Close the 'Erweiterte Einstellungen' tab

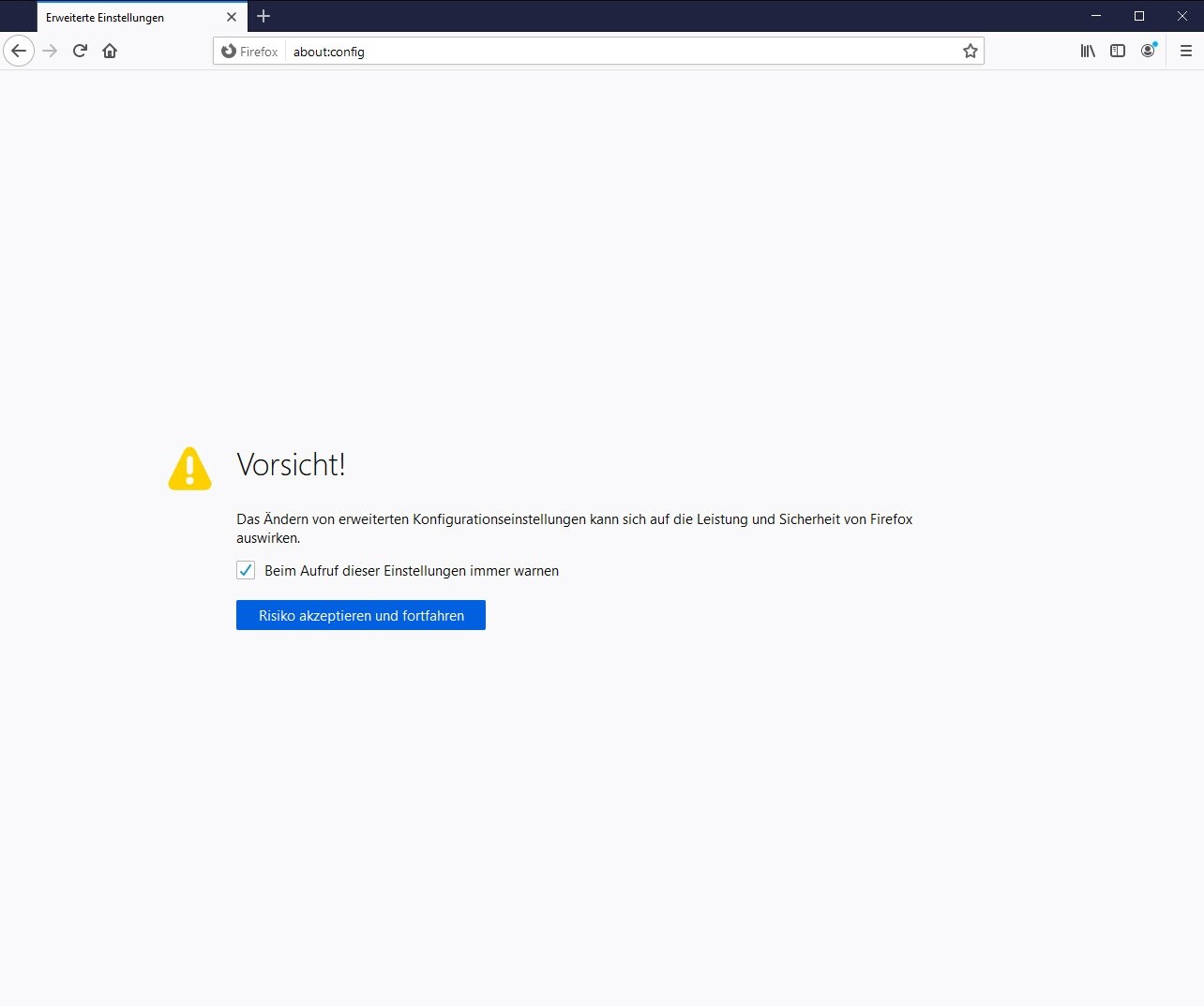(x=232, y=17)
